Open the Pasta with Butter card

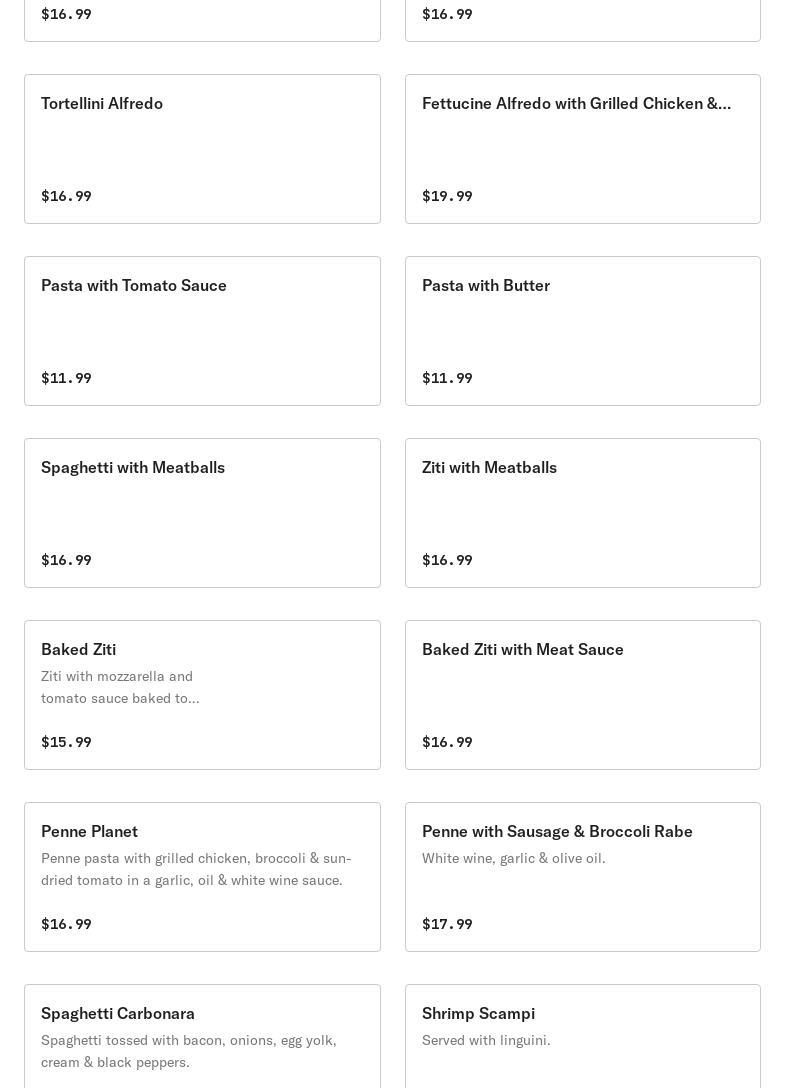pos(486,286)
